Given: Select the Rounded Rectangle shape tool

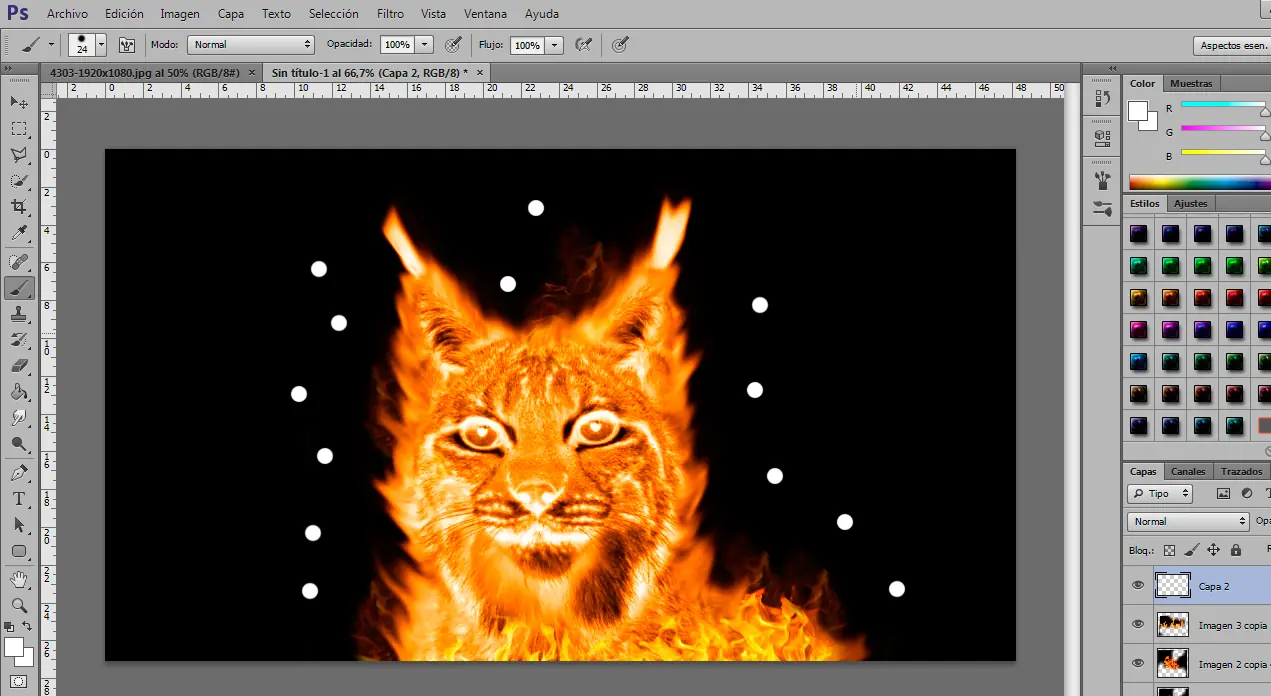Looking at the screenshot, I should 19,551.
